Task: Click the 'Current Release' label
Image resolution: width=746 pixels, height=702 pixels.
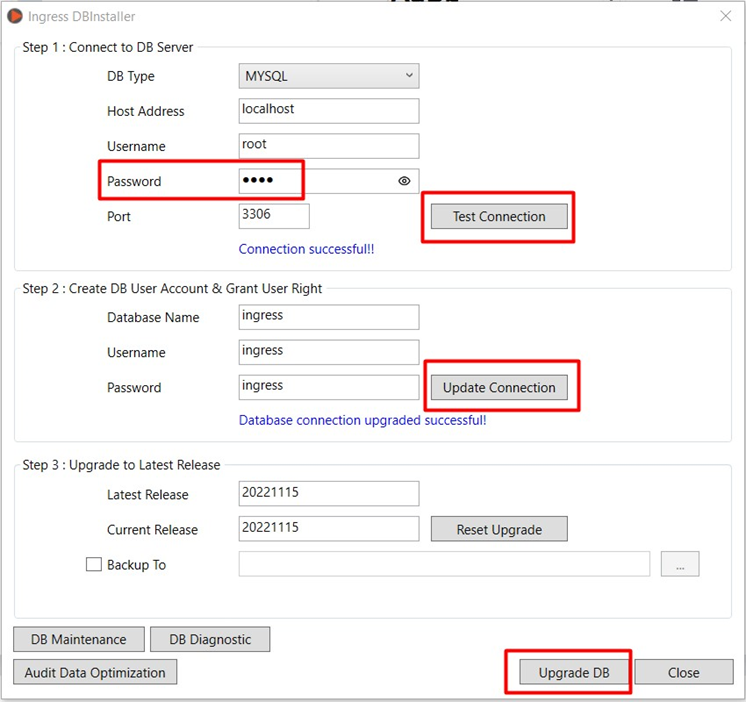Action: click(x=152, y=530)
